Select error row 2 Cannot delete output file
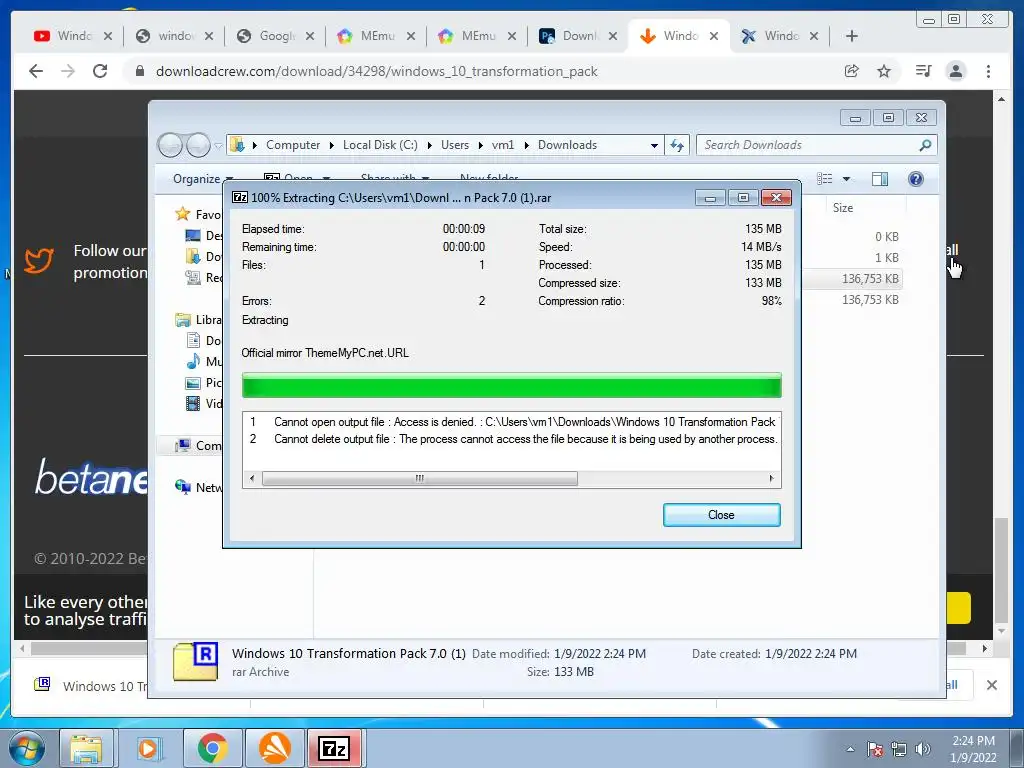1024x768 pixels. pos(511,439)
